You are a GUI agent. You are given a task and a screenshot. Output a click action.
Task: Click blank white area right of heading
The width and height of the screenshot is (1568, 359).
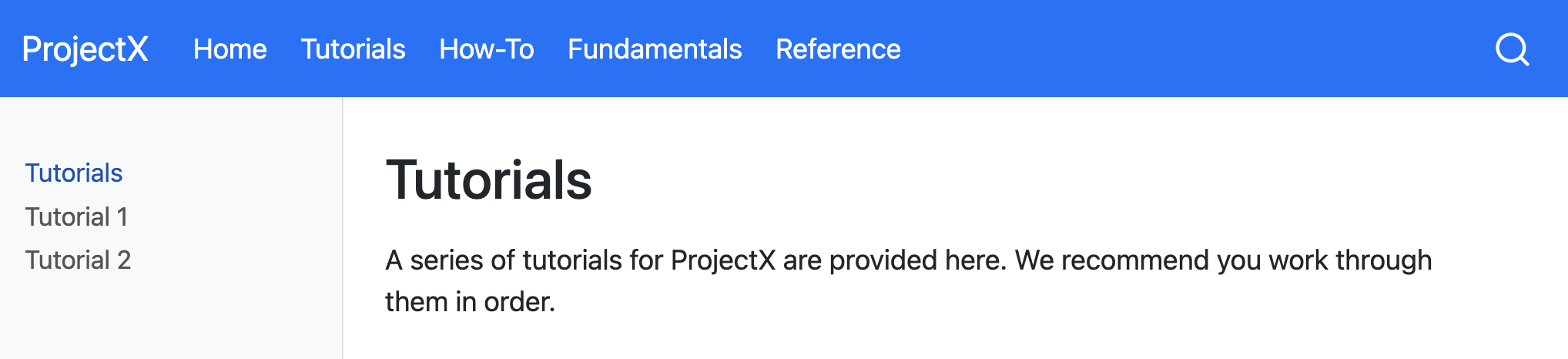point(1078,180)
